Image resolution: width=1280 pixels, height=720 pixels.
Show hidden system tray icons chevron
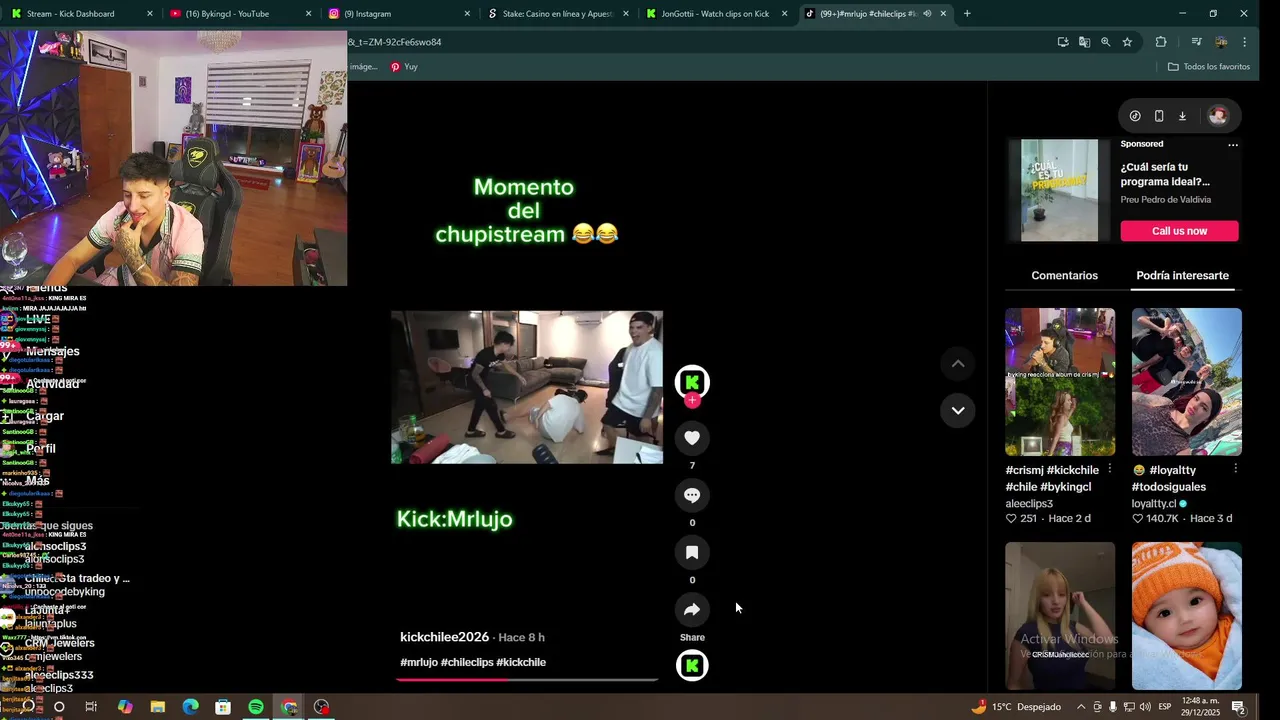click(x=1081, y=707)
